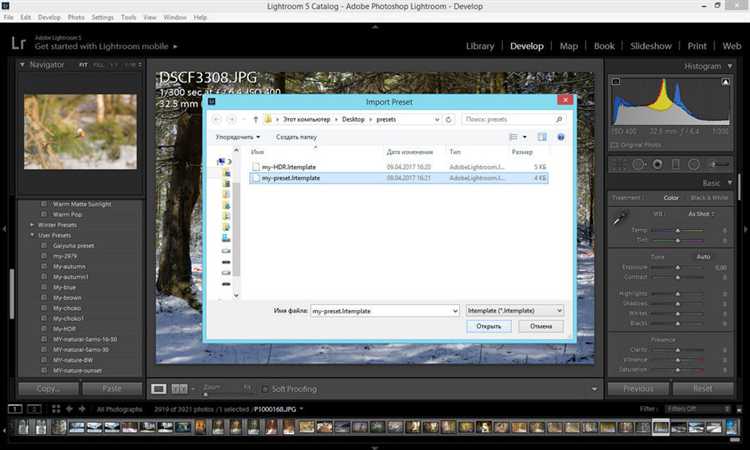Select the Graduated Filter tool icon
The height and width of the screenshot is (450, 750).
pyautogui.click(x=676, y=165)
